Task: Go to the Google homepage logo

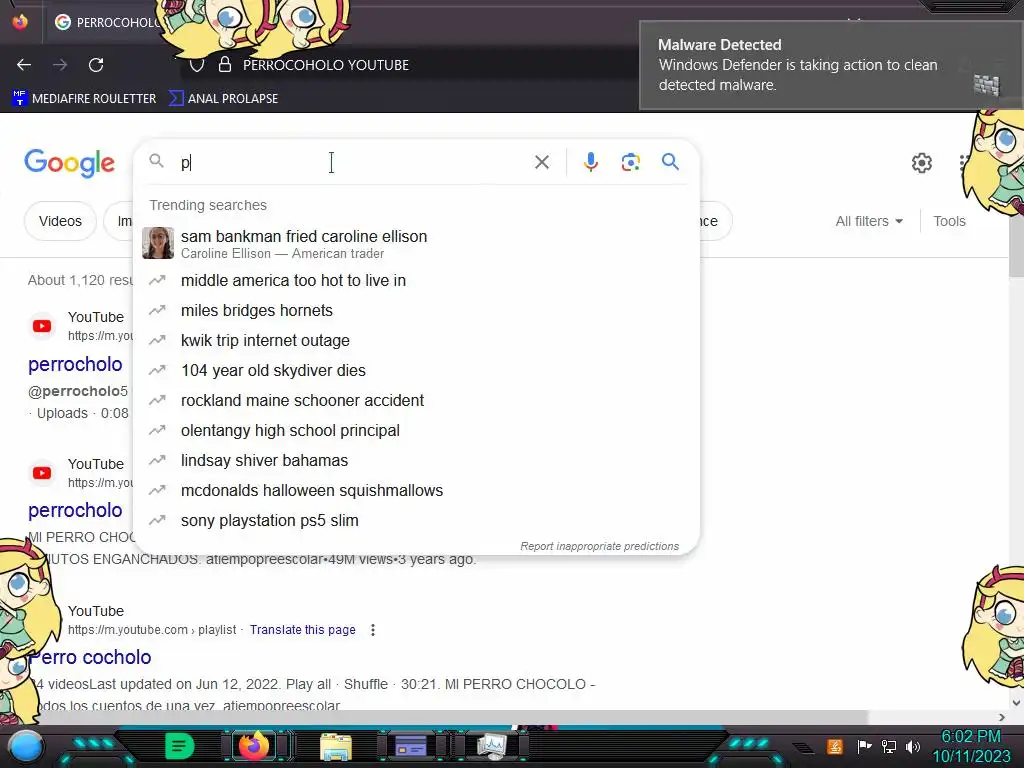Action: (x=69, y=163)
